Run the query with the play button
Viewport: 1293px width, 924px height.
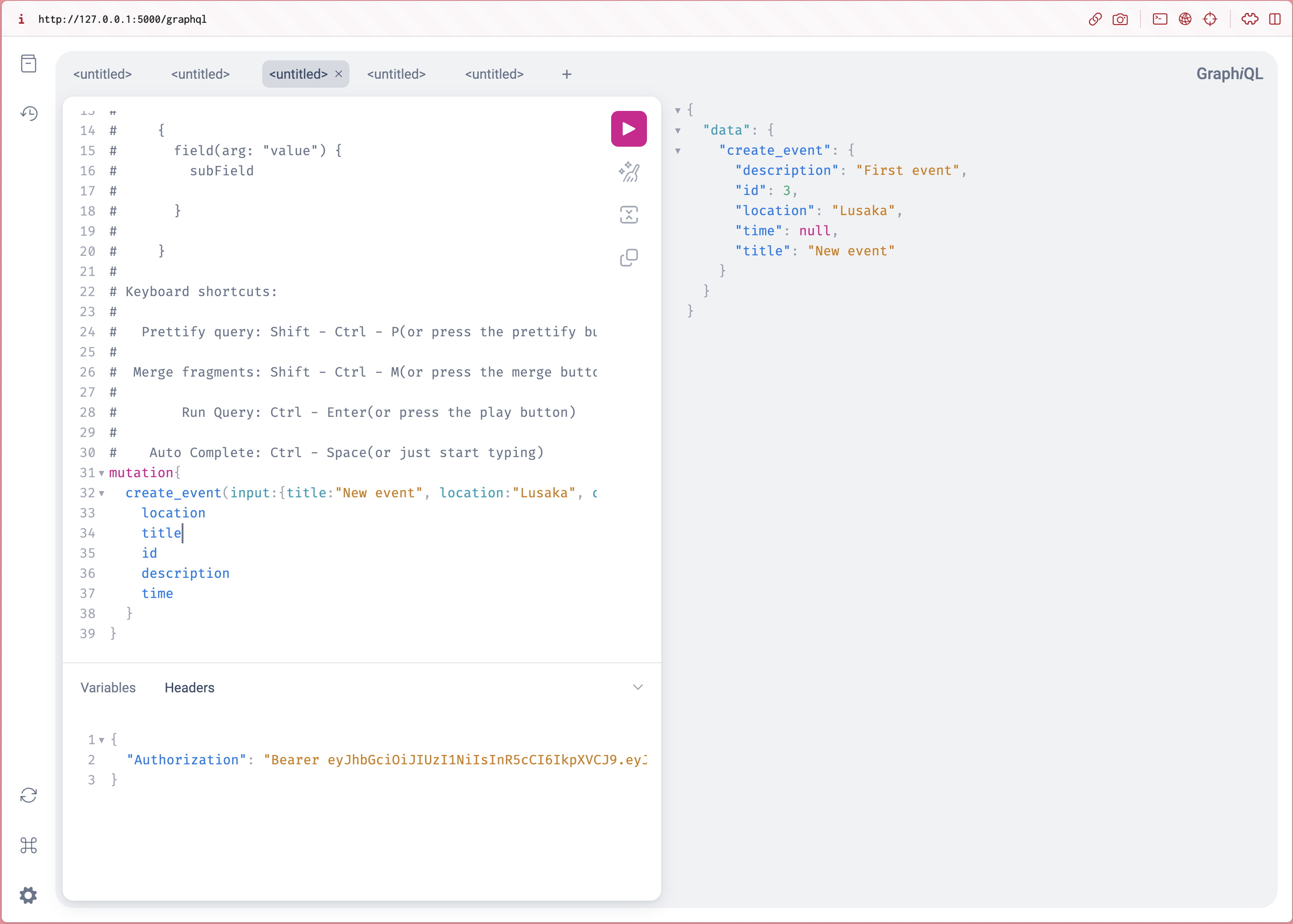pyautogui.click(x=628, y=129)
